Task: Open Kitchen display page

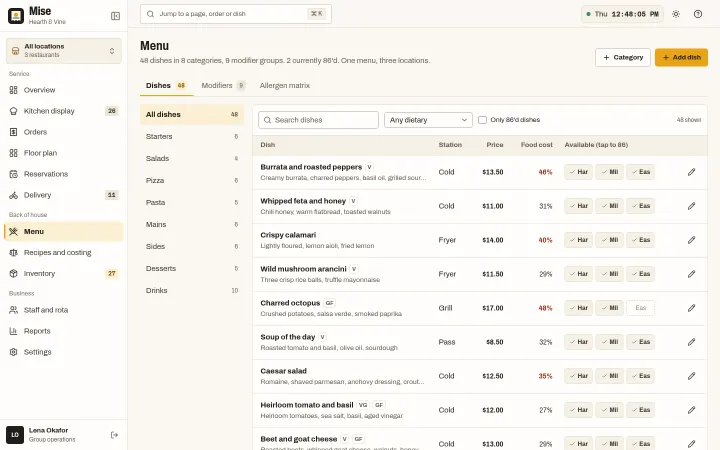Action: tap(64, 111)
